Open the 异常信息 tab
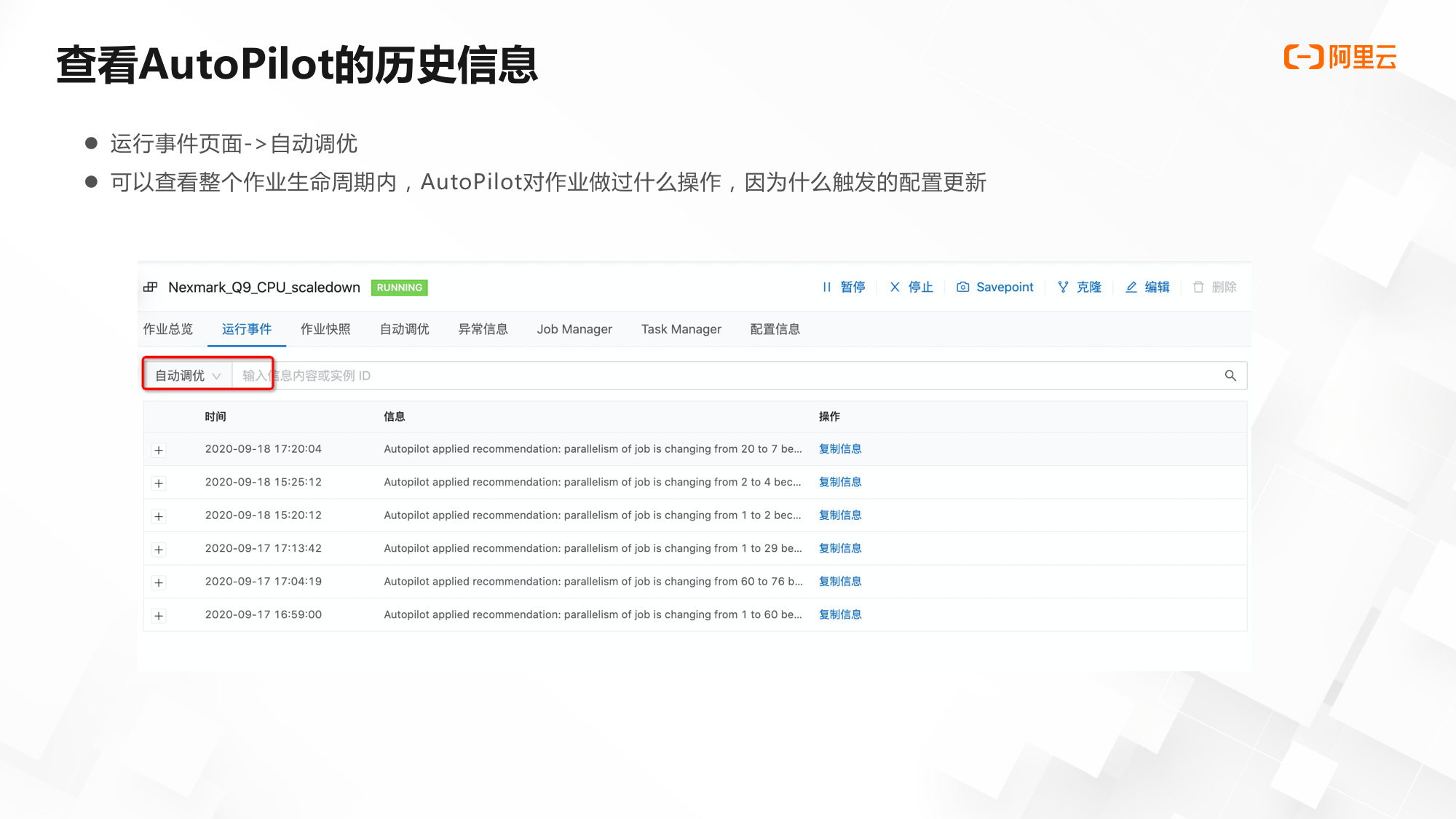Viewport: 1456px width, 819px height. (483, 329)
